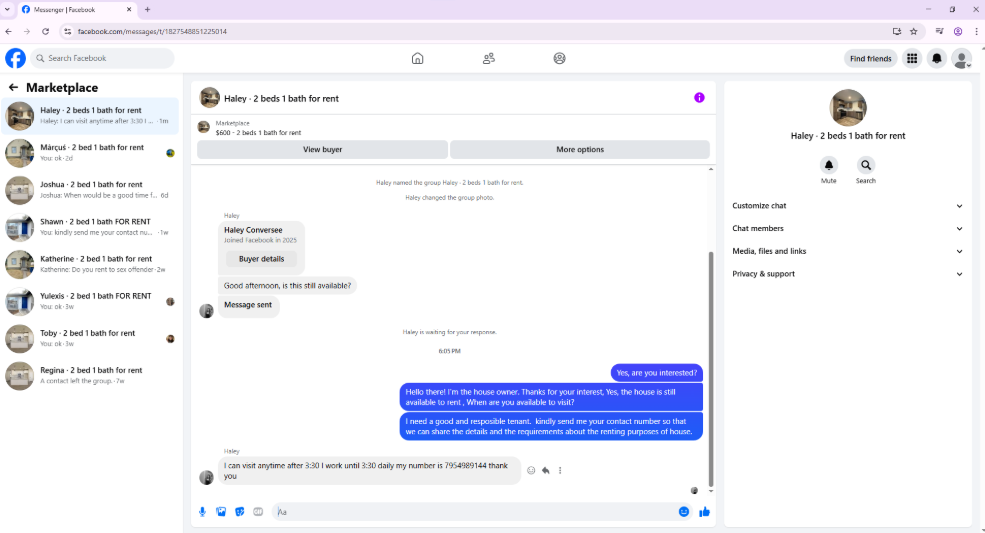Reload the page in browser
The width and height of the screenshot is (985, 533).
click(45, 31)
